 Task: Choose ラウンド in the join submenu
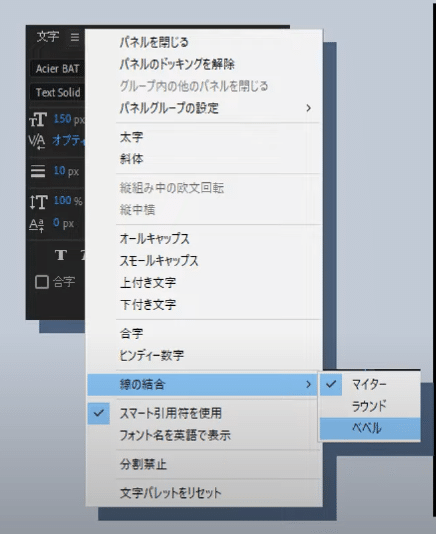[x=369, y=406]
